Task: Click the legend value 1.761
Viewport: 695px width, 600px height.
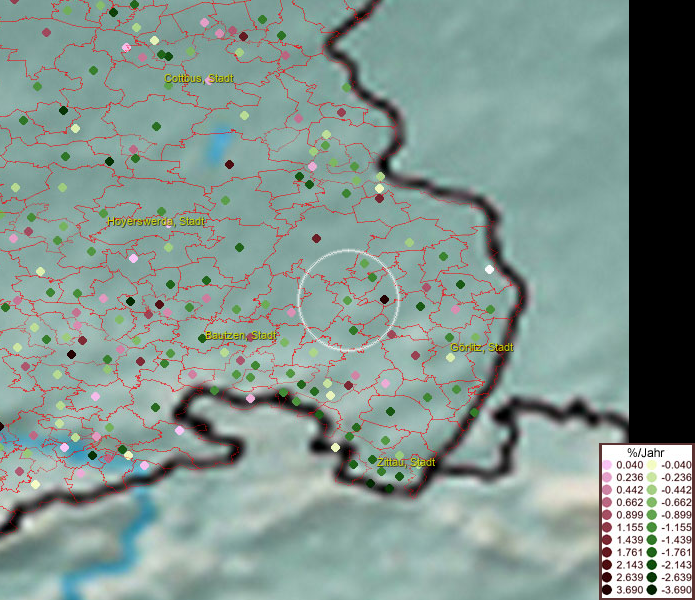Action: 629,553
